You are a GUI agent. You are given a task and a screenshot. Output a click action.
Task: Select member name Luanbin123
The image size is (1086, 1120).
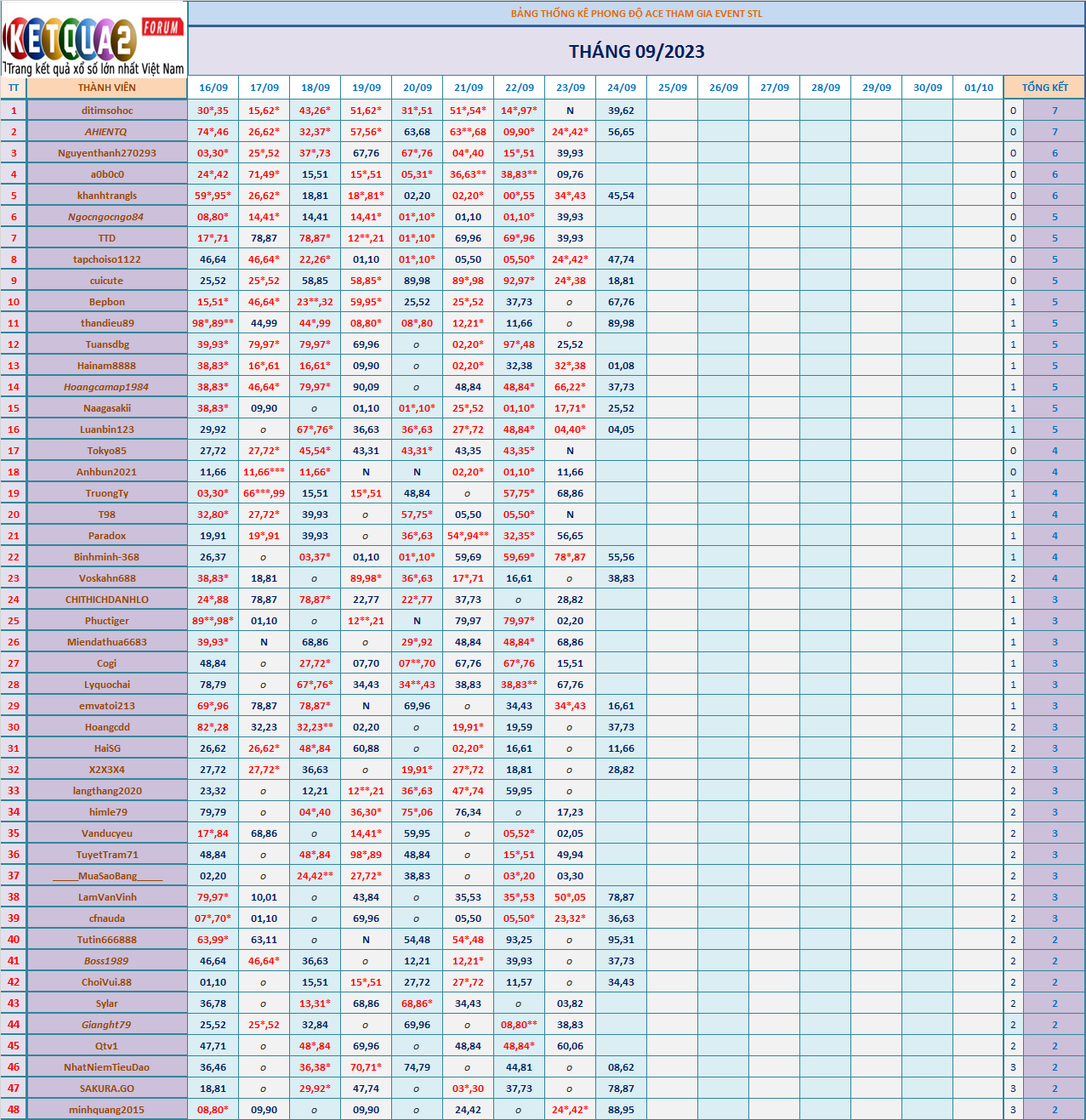(x=107, y=429)
